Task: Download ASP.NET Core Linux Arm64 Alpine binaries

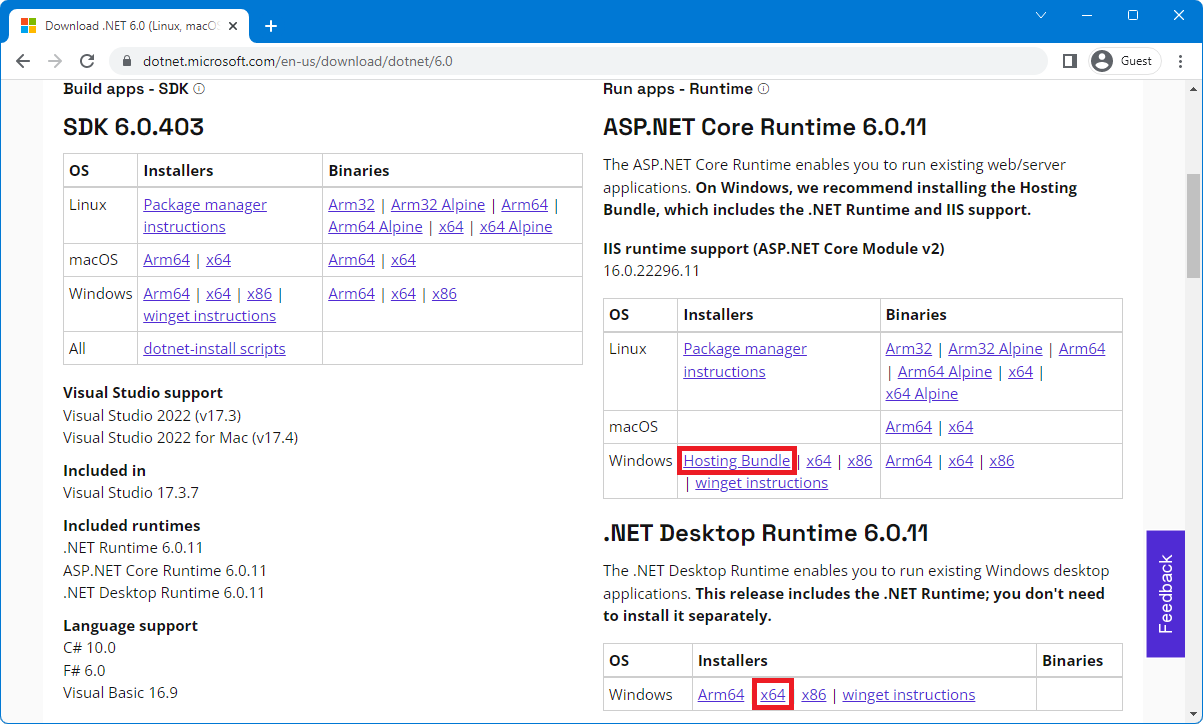Action: (x=945, y=371)
